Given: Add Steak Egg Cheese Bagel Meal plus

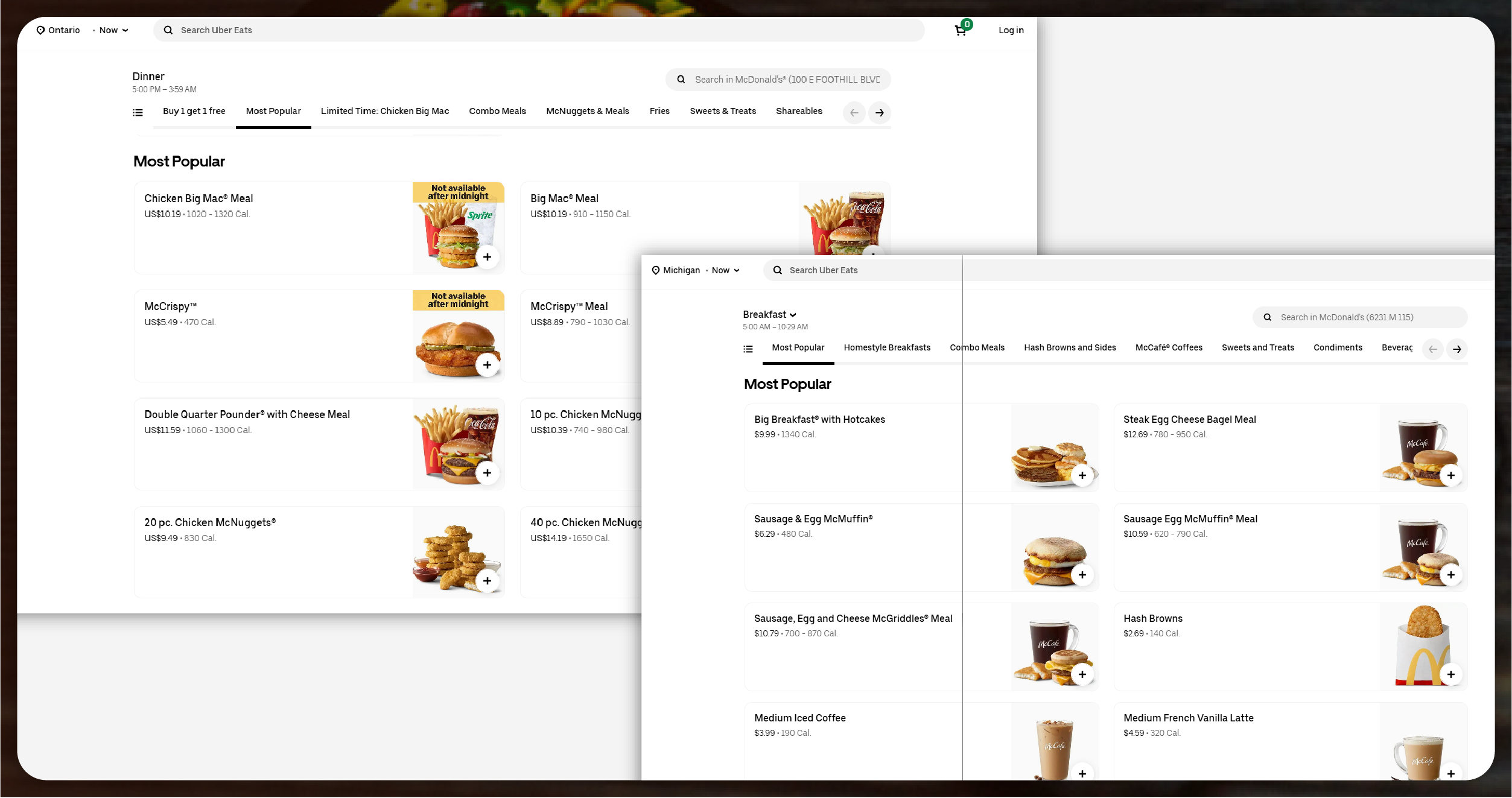Looking at the screenshot, I should coord(1450,475).
